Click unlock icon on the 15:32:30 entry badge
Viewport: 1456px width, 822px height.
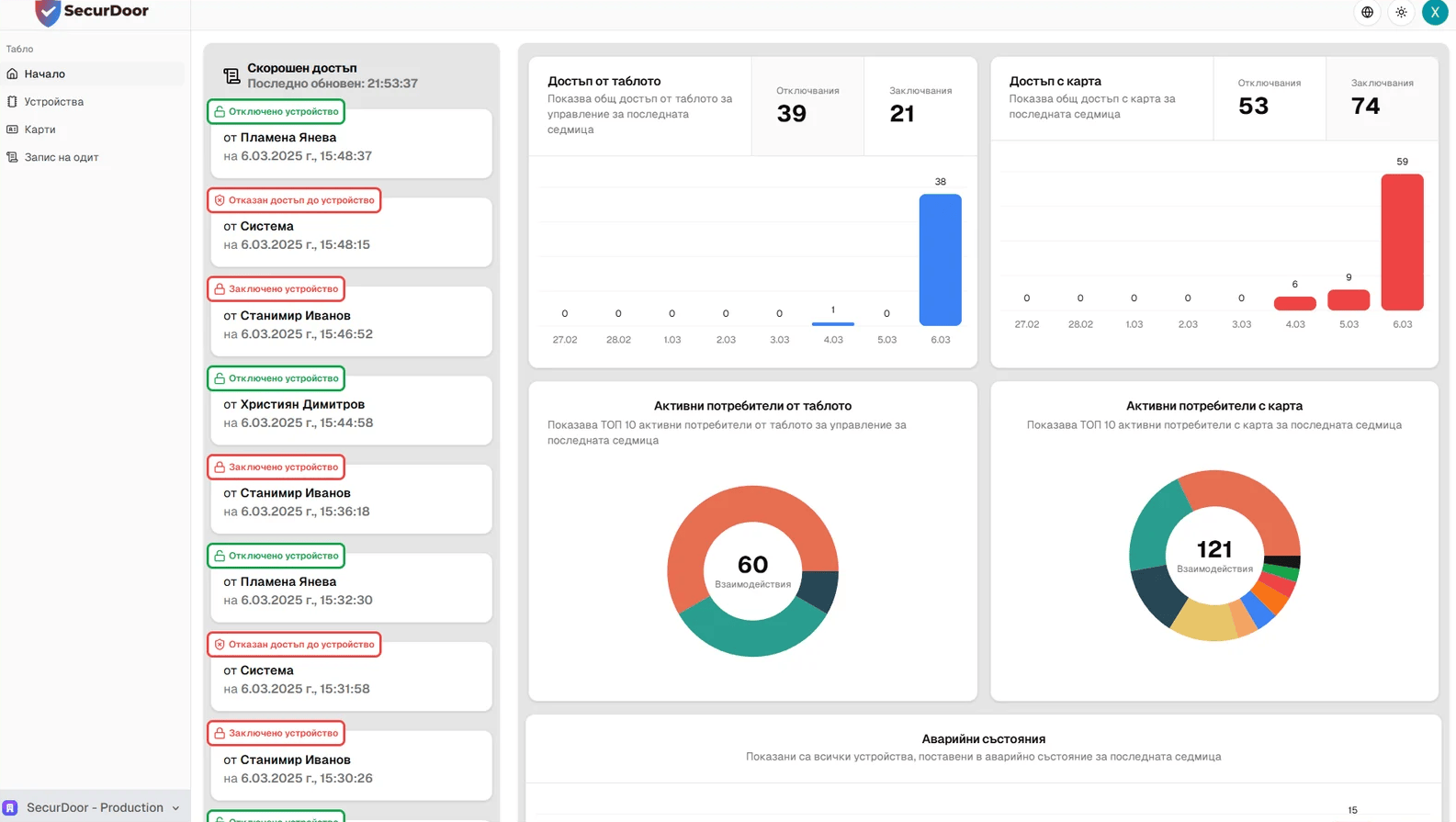(220, 556)
